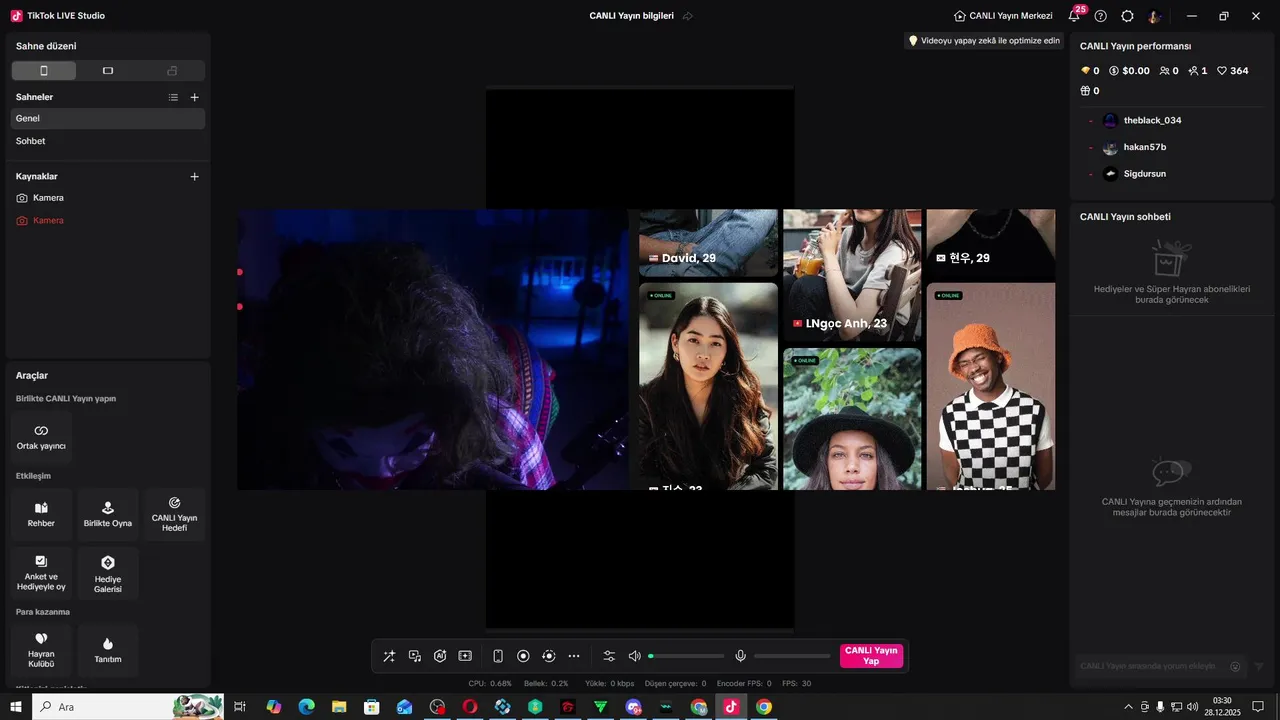The height and width of the screenshot is (720, 1280).
Task: Click the David, 29 profile card
Action: pos(708,242)
